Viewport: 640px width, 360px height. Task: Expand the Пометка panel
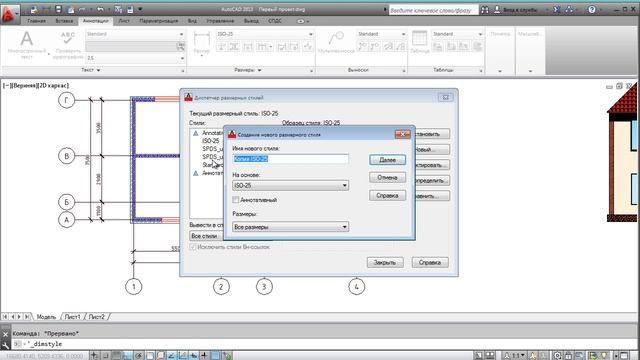[x=500, y=71]
